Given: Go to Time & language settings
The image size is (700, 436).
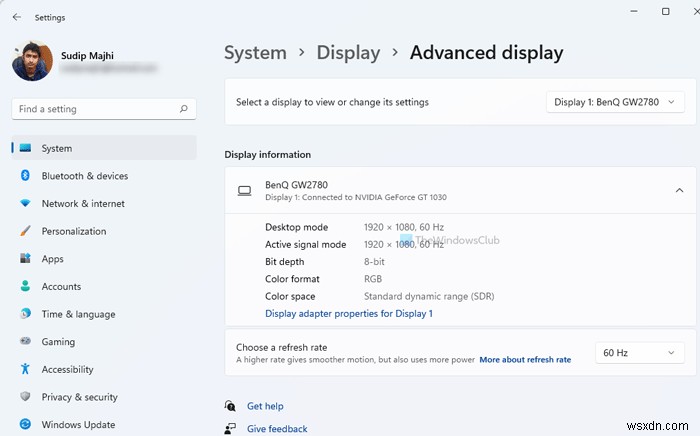Looking at the screenshot, I should pyautogui.click(x=78, y=314).
